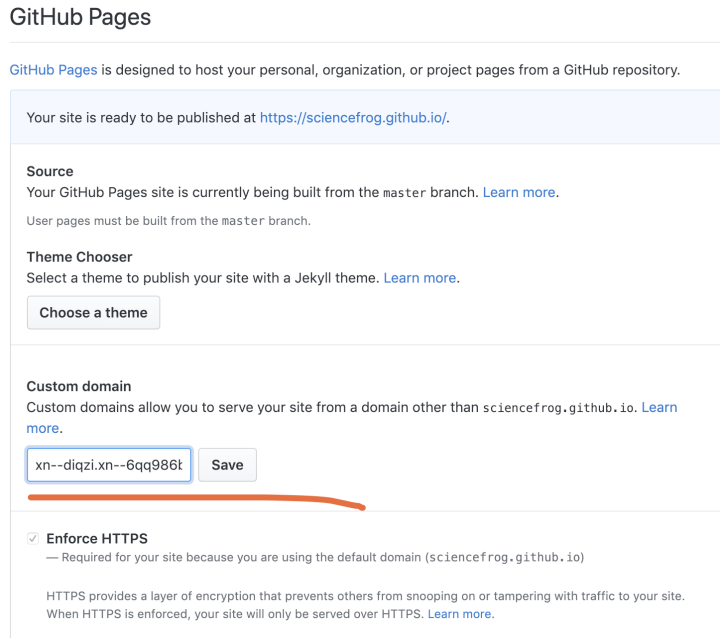
Task: Open the GitHub Pages link in the intro sentence
Action: 53,70
